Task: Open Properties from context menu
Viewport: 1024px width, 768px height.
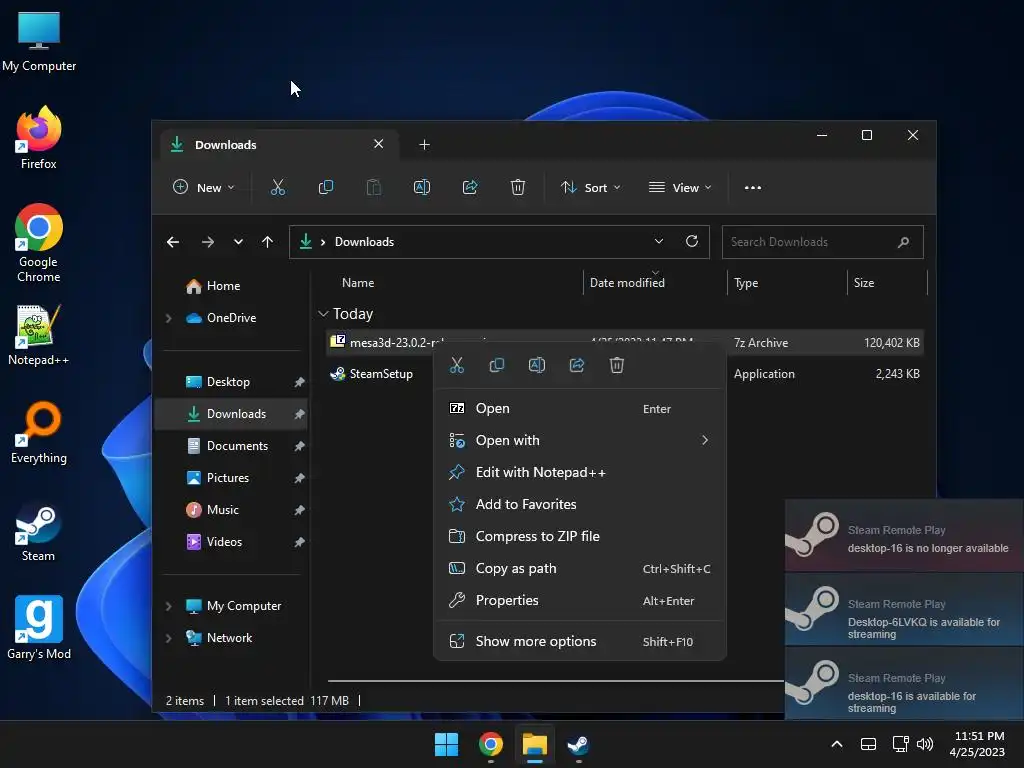Action: (579, 600)
